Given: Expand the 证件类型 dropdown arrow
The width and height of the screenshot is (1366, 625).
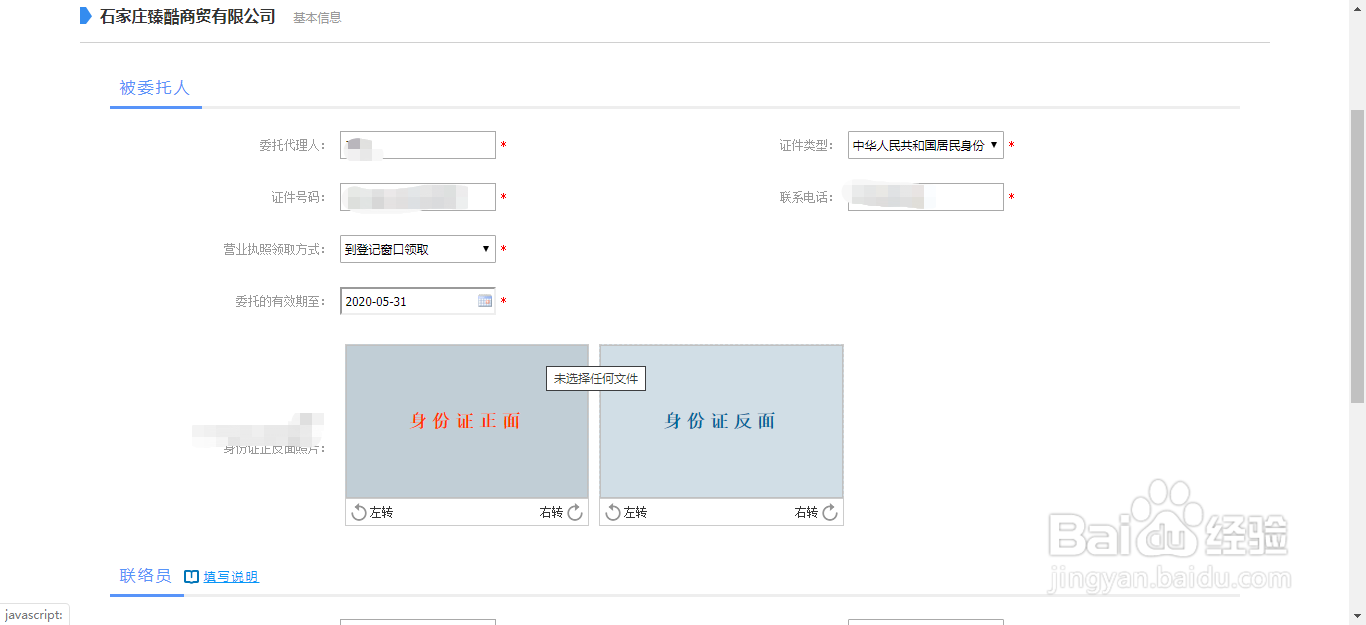Looking at the screenshot, I should coord(994,144).
